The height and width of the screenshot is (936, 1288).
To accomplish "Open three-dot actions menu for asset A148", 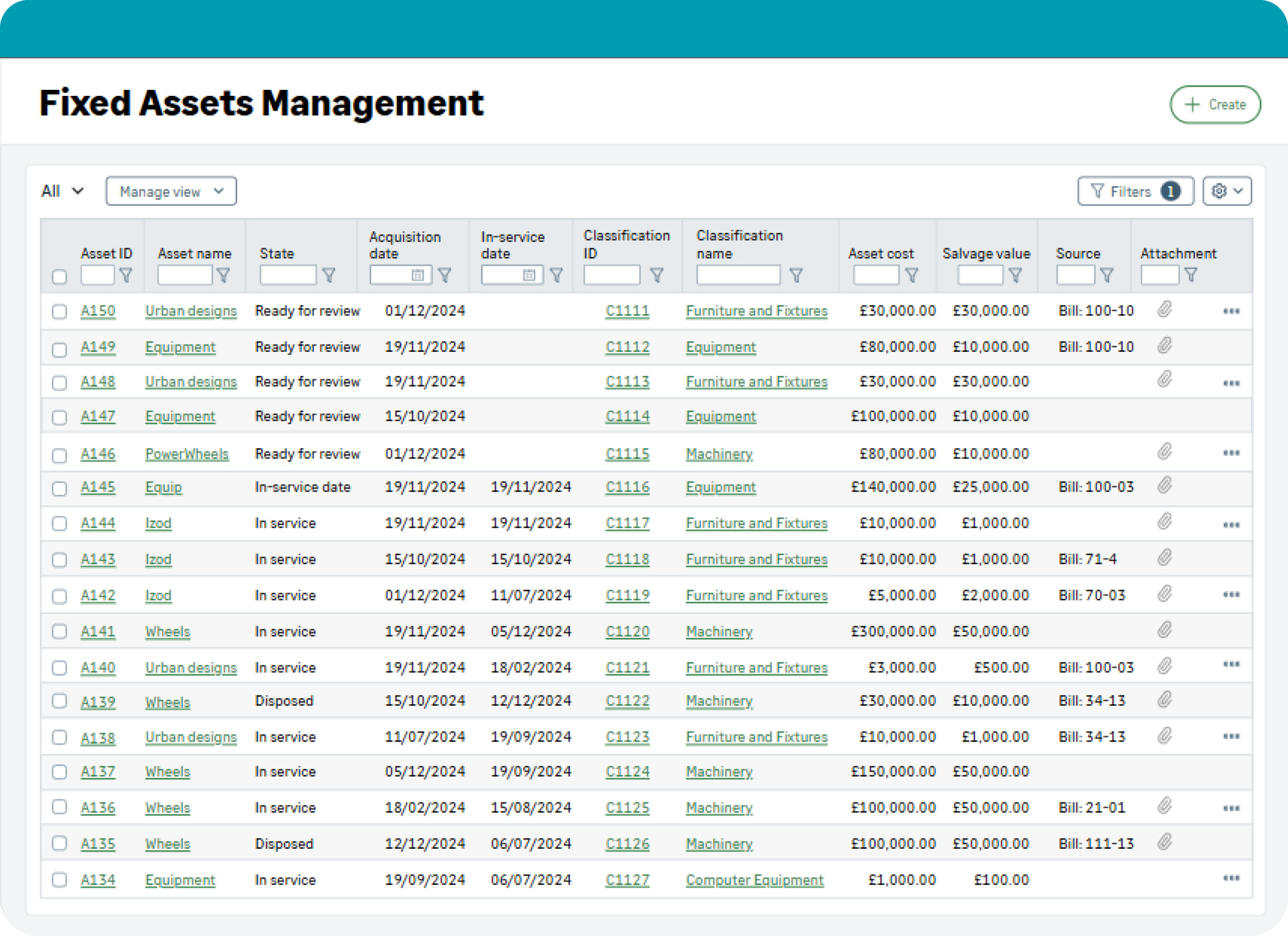I will coord(1230,384).
